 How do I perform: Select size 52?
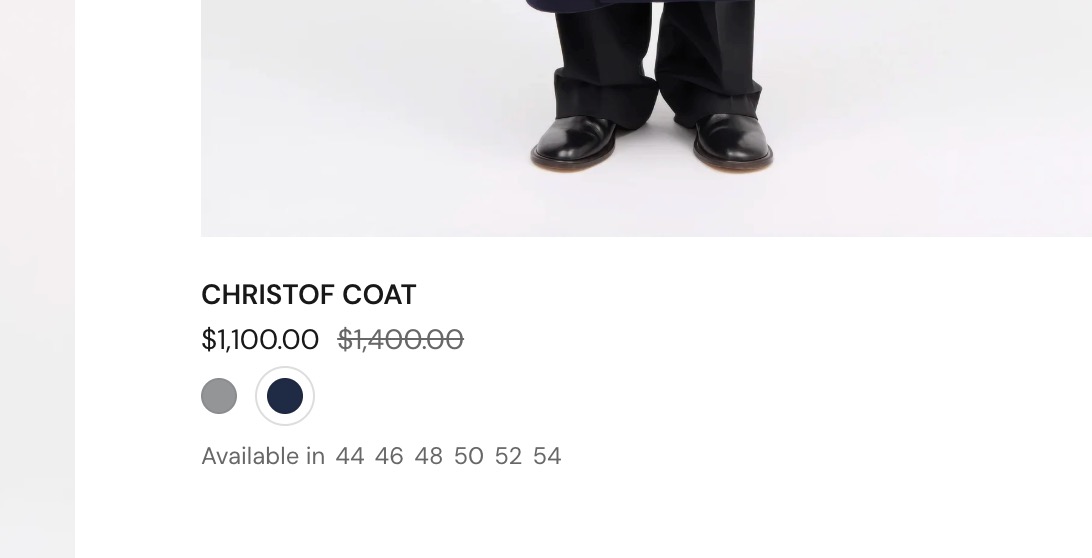coord(508,456)
